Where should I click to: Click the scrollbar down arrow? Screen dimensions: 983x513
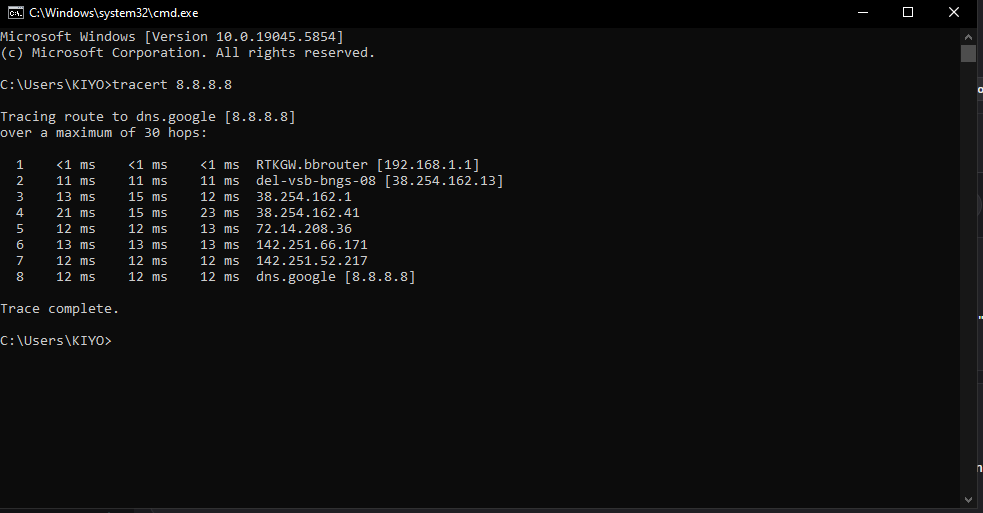point(969,499)
